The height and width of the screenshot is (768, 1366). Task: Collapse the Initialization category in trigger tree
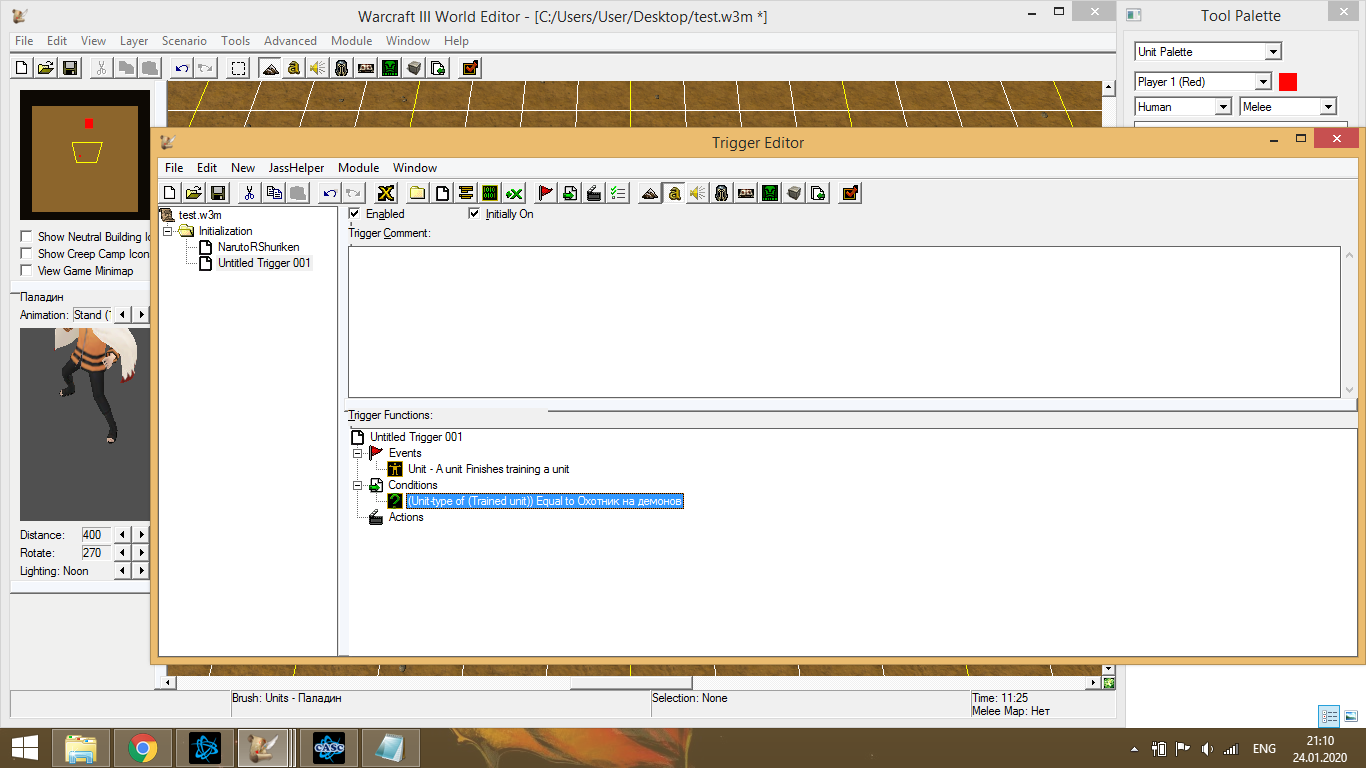[168, 231]
